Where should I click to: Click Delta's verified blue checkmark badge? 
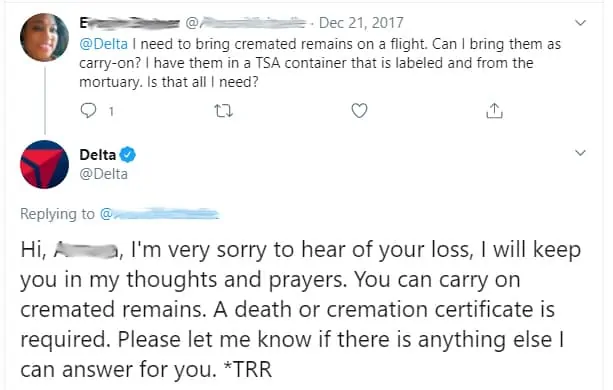point(127,155)
